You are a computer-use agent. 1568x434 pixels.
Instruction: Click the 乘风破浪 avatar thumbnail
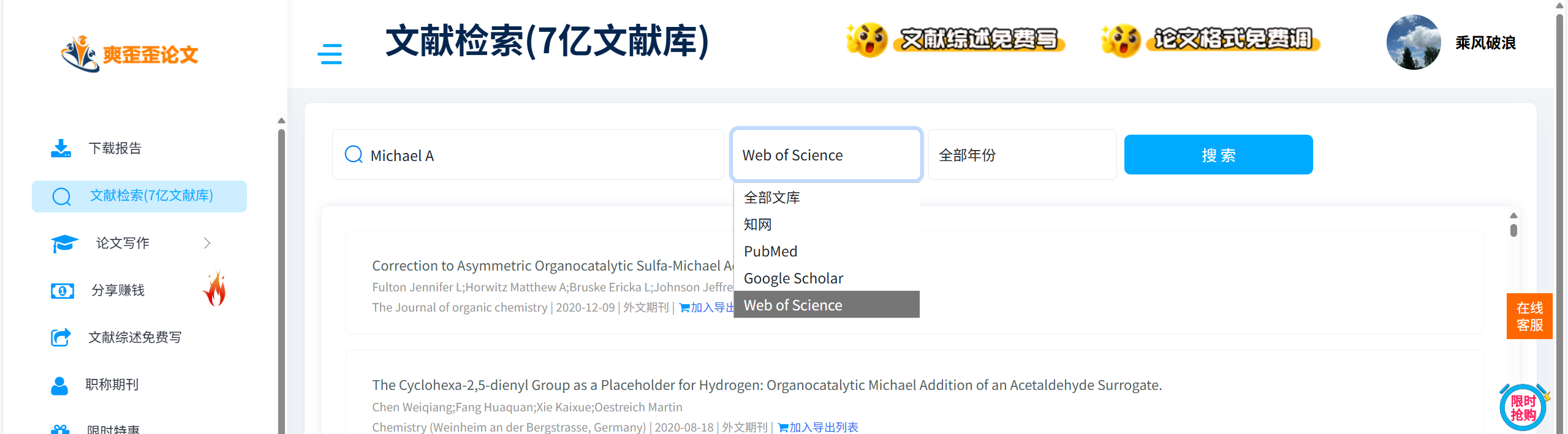(1413, 42)
